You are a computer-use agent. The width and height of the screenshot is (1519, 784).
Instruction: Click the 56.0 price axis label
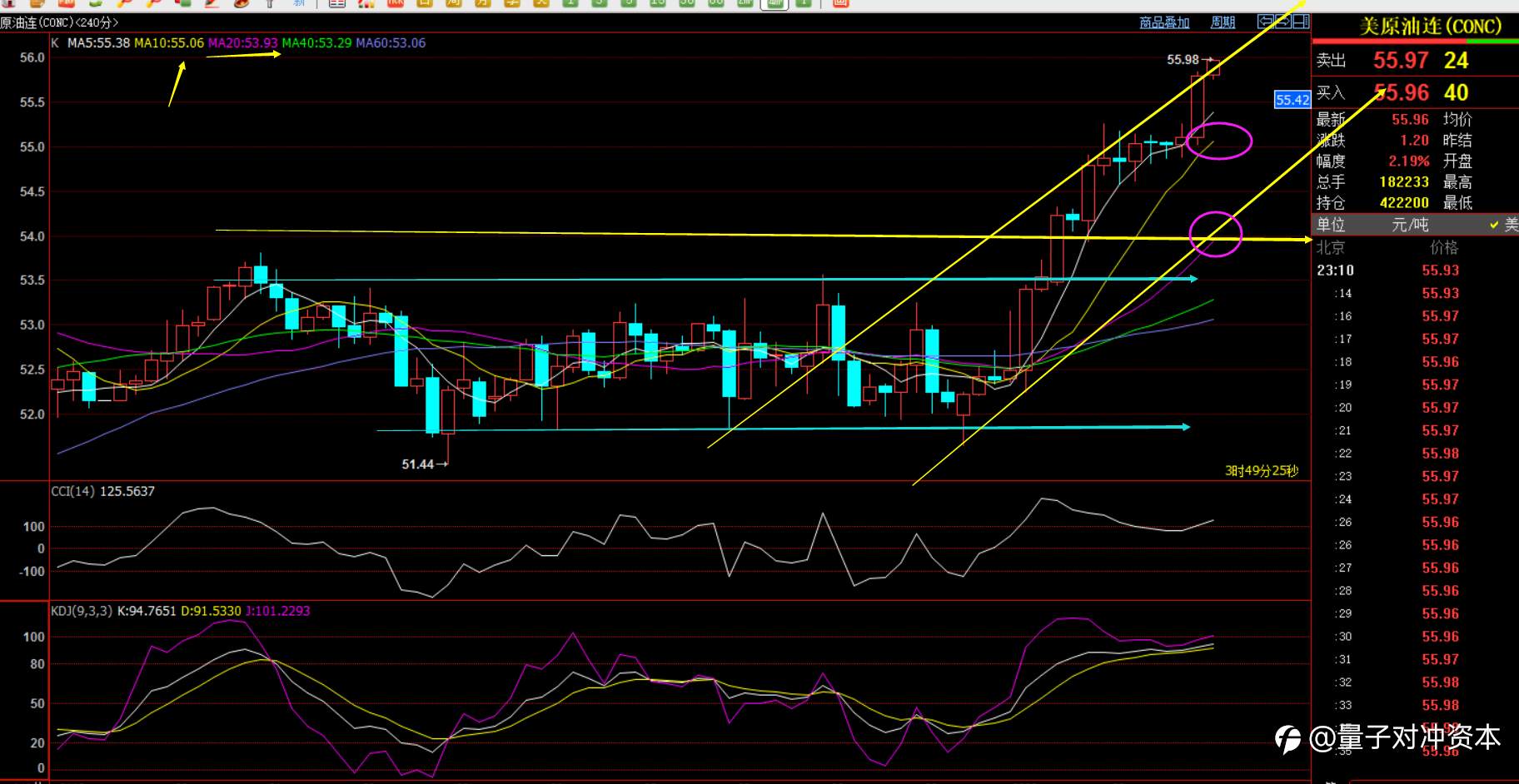point(32,58)
